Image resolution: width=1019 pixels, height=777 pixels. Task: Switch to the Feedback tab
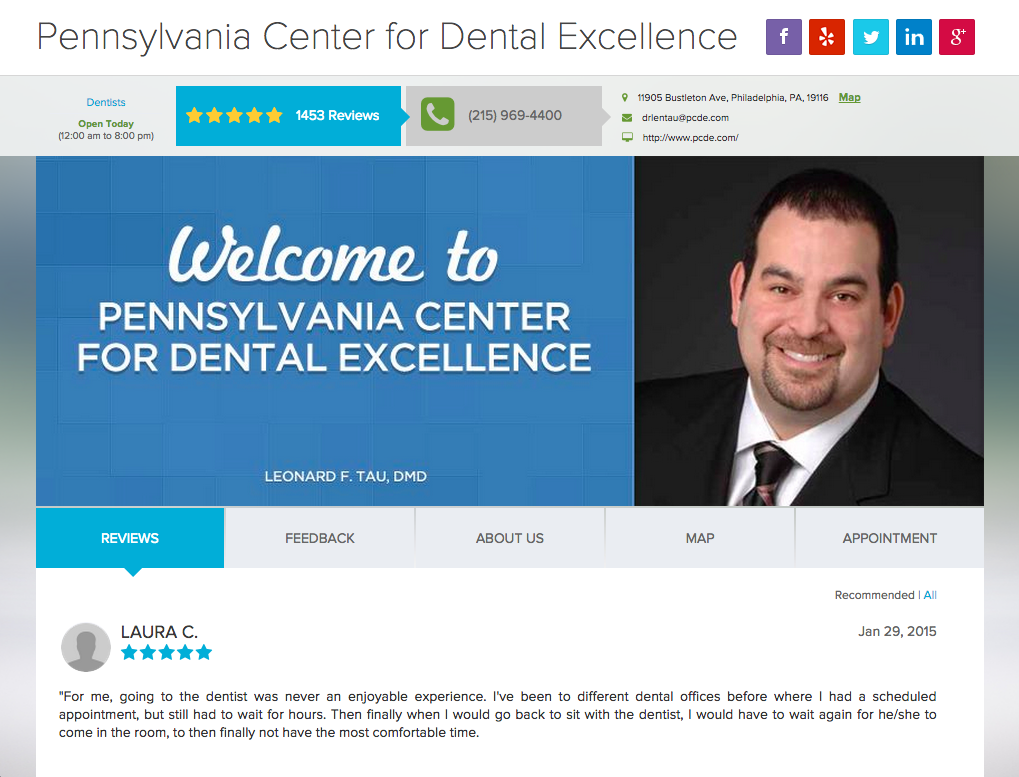point(320,538)
